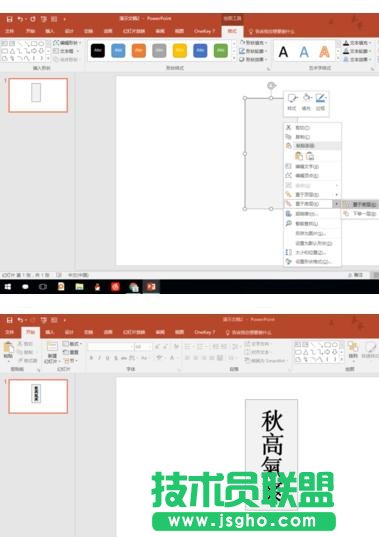Choose Size and Position in the context menu
379x537 pixels.
pos(312,252)
